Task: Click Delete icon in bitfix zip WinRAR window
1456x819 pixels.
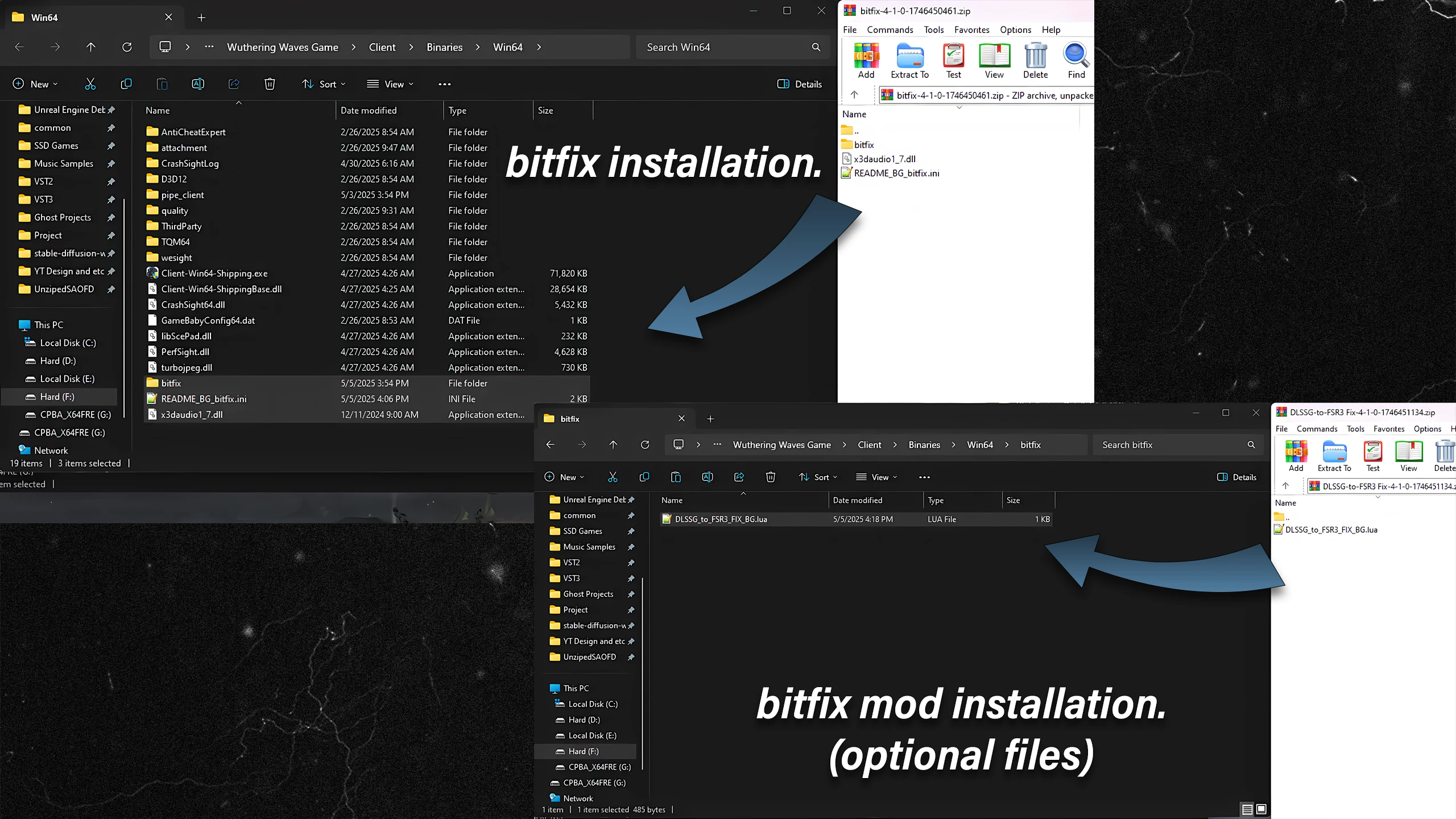Action: (1035, 61)
